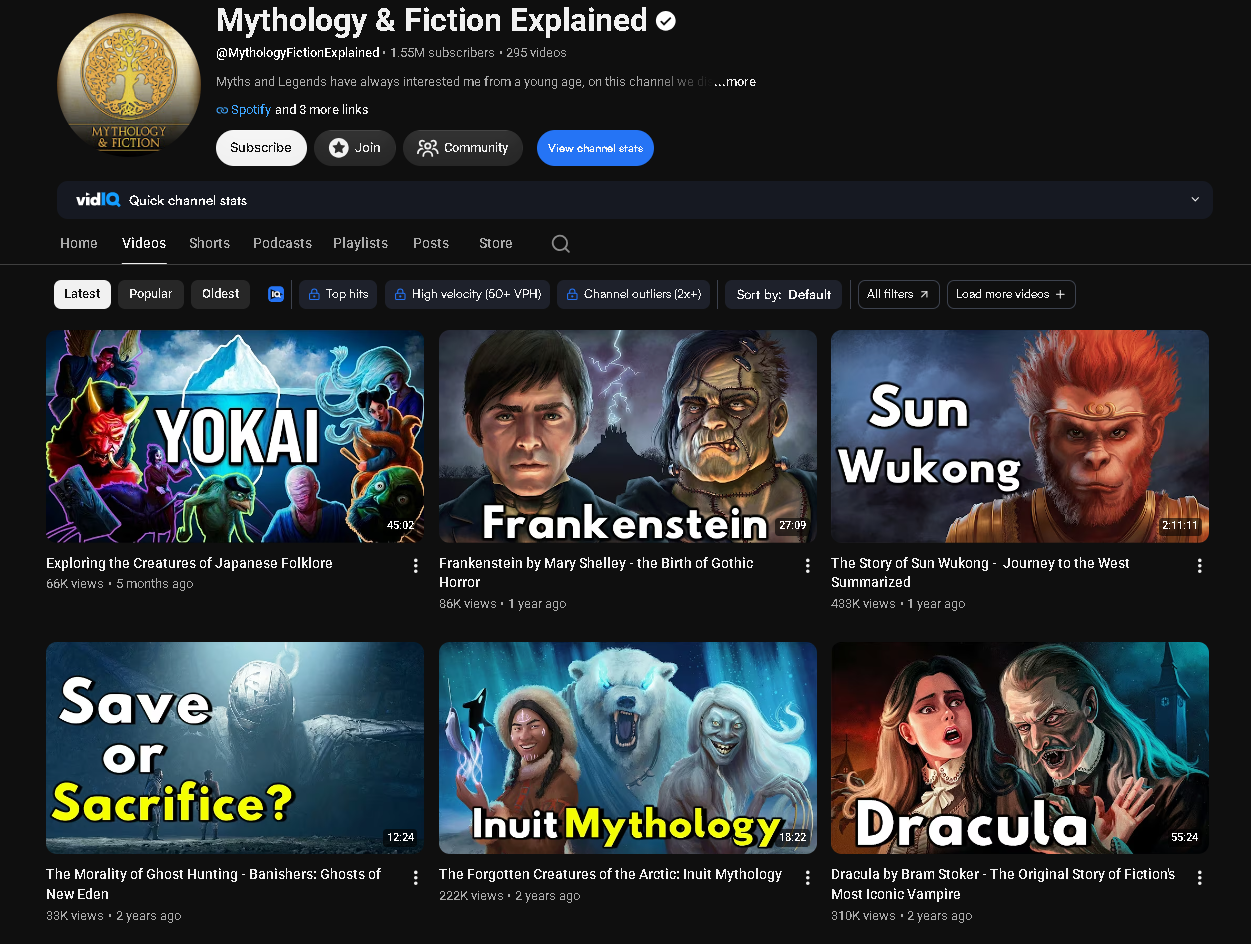Viewport: 1251px width, 944px height.
Task: Switch to the Playlists tab
Action: click(360, 243)
